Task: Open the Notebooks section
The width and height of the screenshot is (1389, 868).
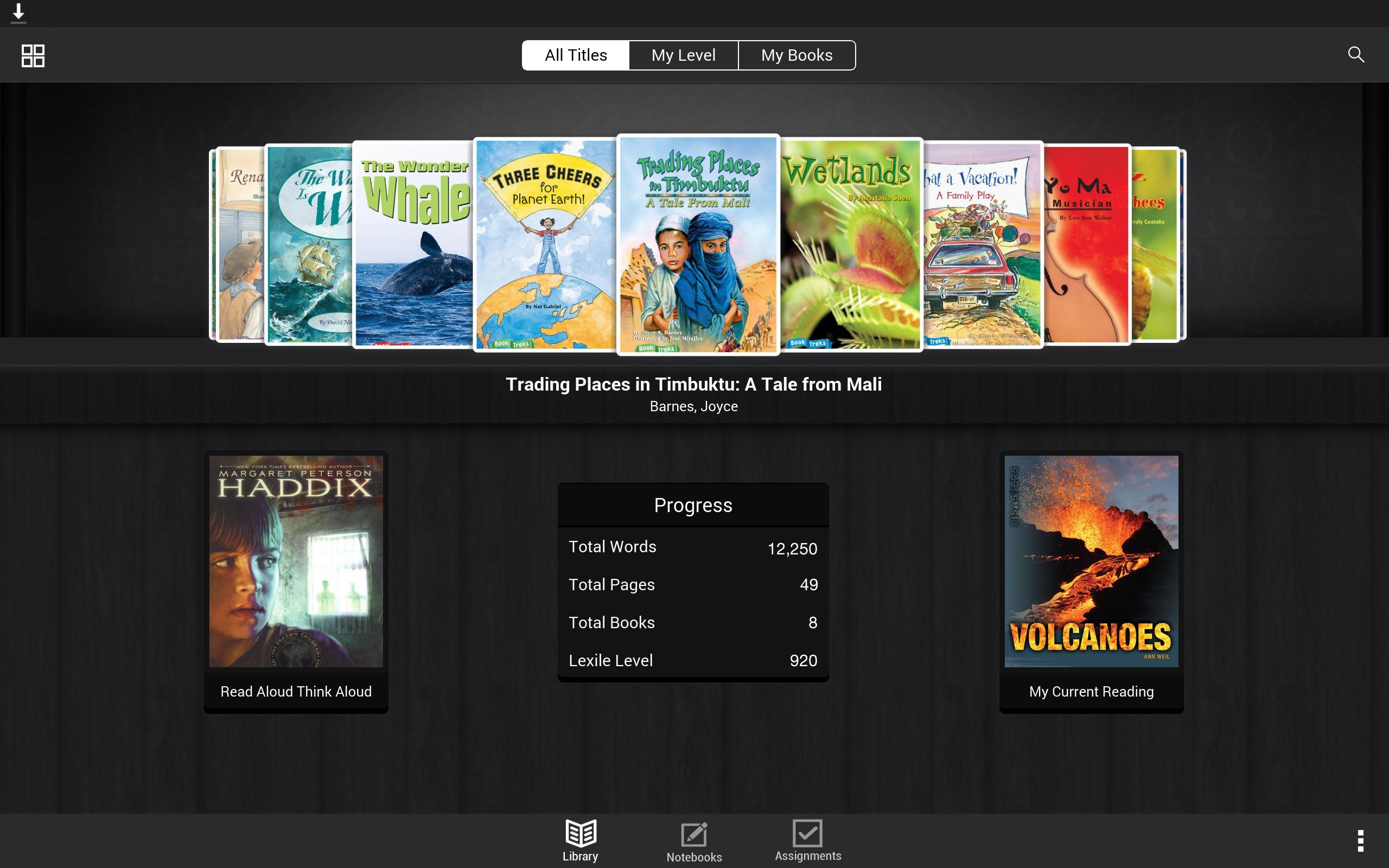Action: tap(694, 841)
